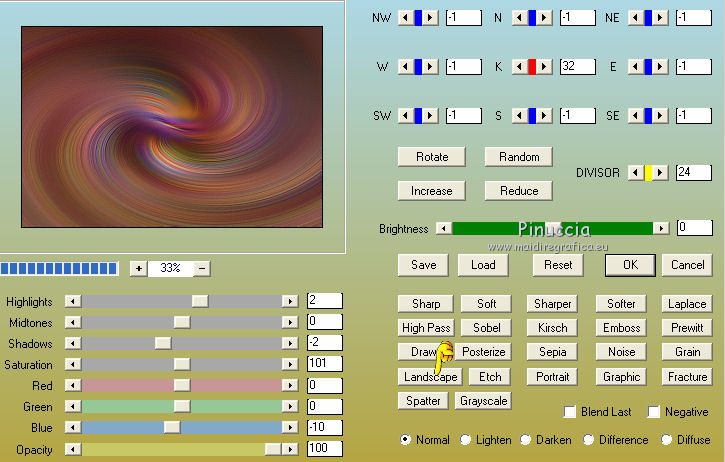Click the Rotate button
Image resolution: width=725 pixels, height=462 pixels.
(432, 157)
